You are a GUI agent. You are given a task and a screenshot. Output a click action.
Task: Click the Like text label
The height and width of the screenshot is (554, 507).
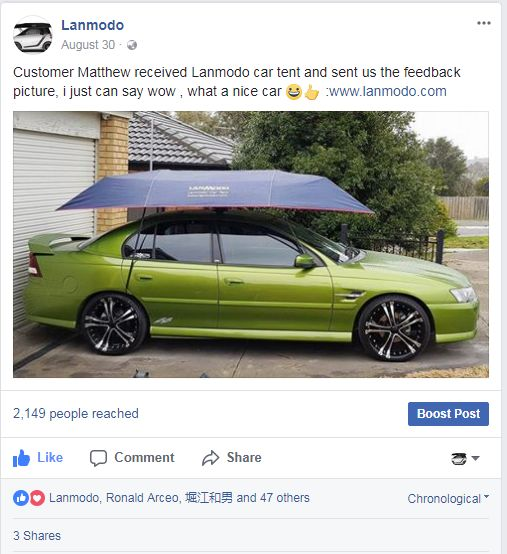(x=50, y=458)
